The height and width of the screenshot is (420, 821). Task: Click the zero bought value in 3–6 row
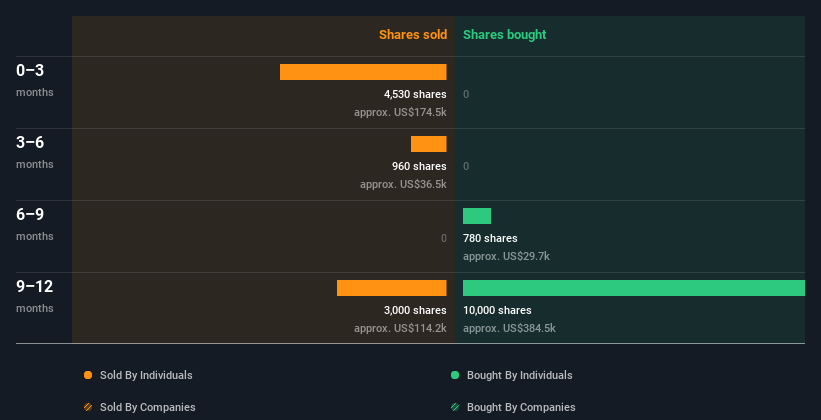[x=466, y=166]
